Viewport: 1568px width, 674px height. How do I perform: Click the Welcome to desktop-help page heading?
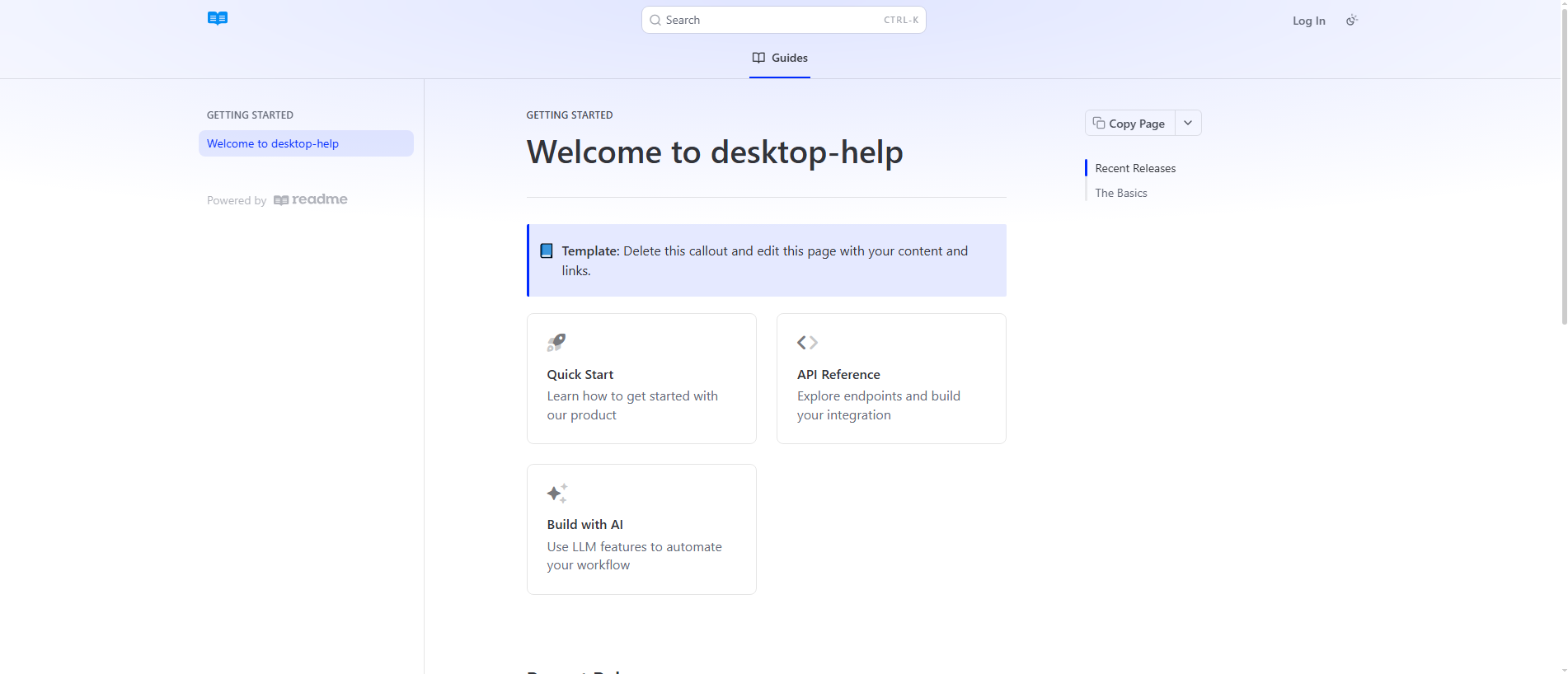(x=715, y=152)
